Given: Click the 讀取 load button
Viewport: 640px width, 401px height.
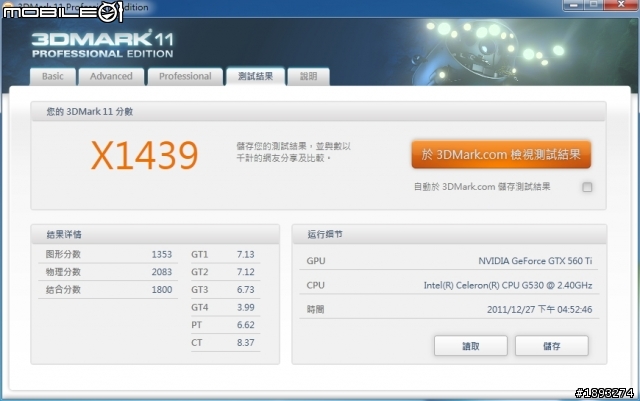Looking at the screenshot, I should [471, 346].
